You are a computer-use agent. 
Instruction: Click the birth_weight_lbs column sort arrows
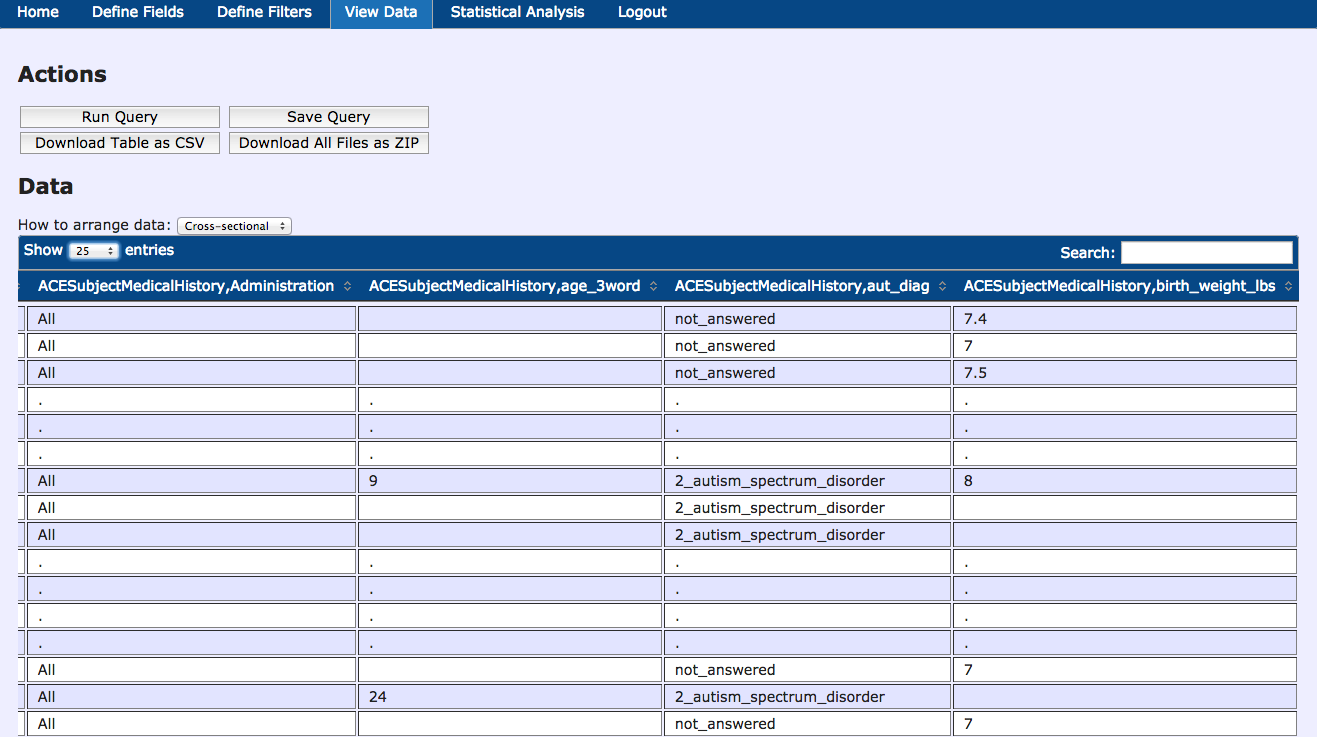tap(1288, 286)
